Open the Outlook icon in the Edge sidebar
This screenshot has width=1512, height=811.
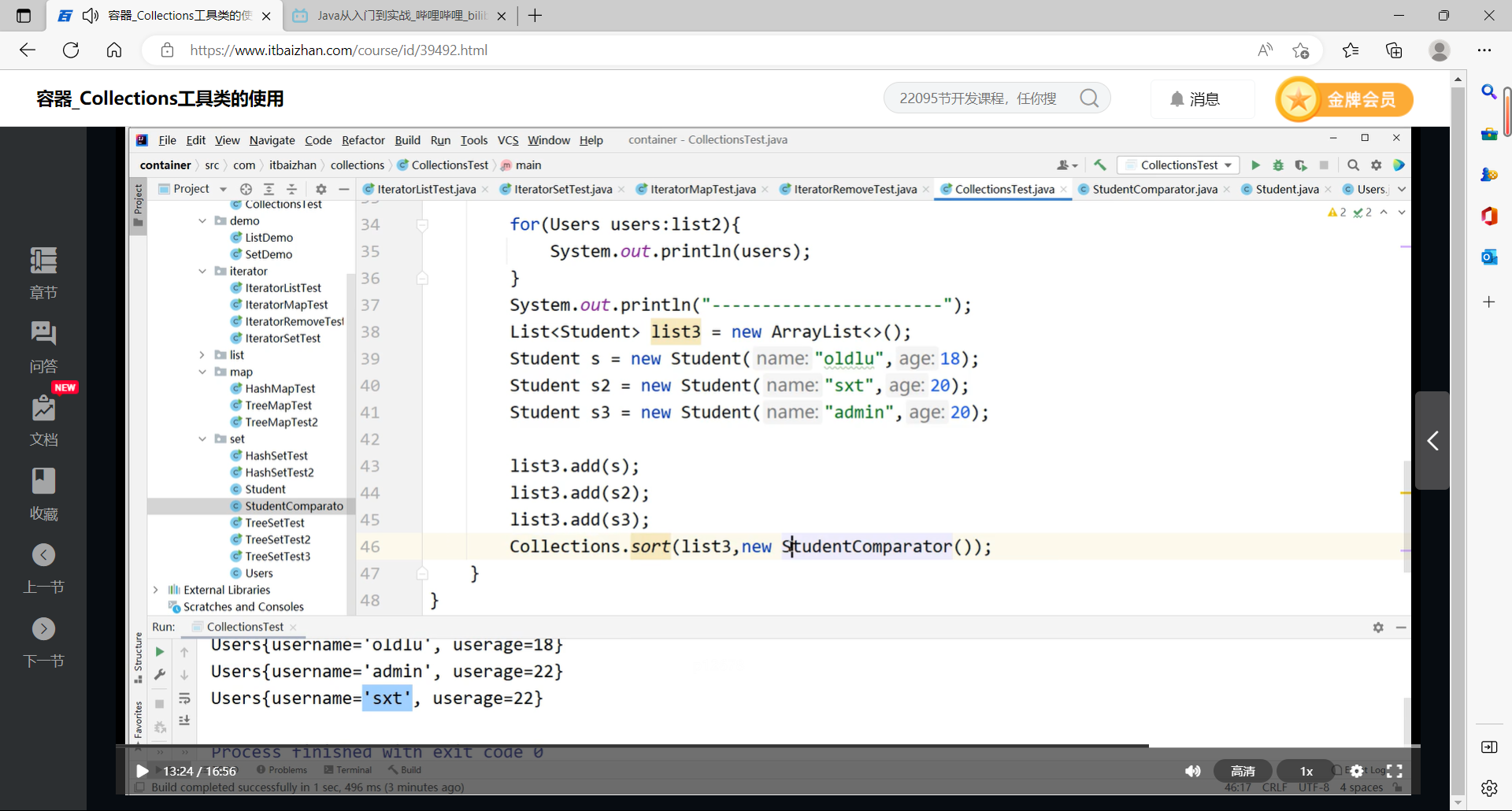pyautogui.click(x=1488, y=257)
